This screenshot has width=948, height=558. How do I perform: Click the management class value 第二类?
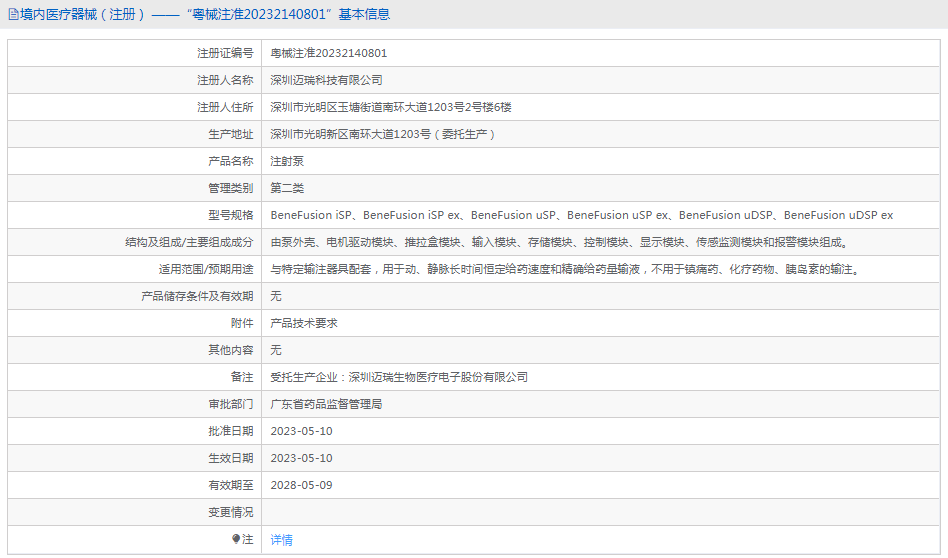(287, 188)
